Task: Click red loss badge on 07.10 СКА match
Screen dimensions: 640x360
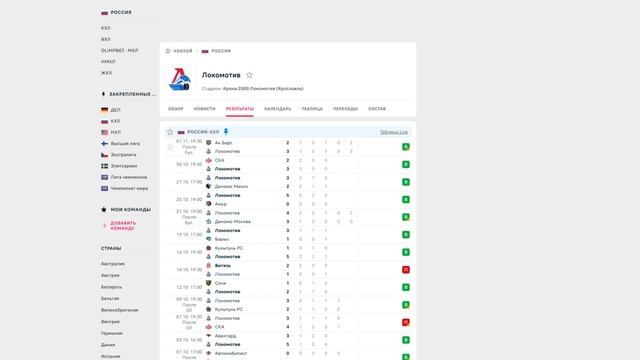Action: tap(406, 322)
